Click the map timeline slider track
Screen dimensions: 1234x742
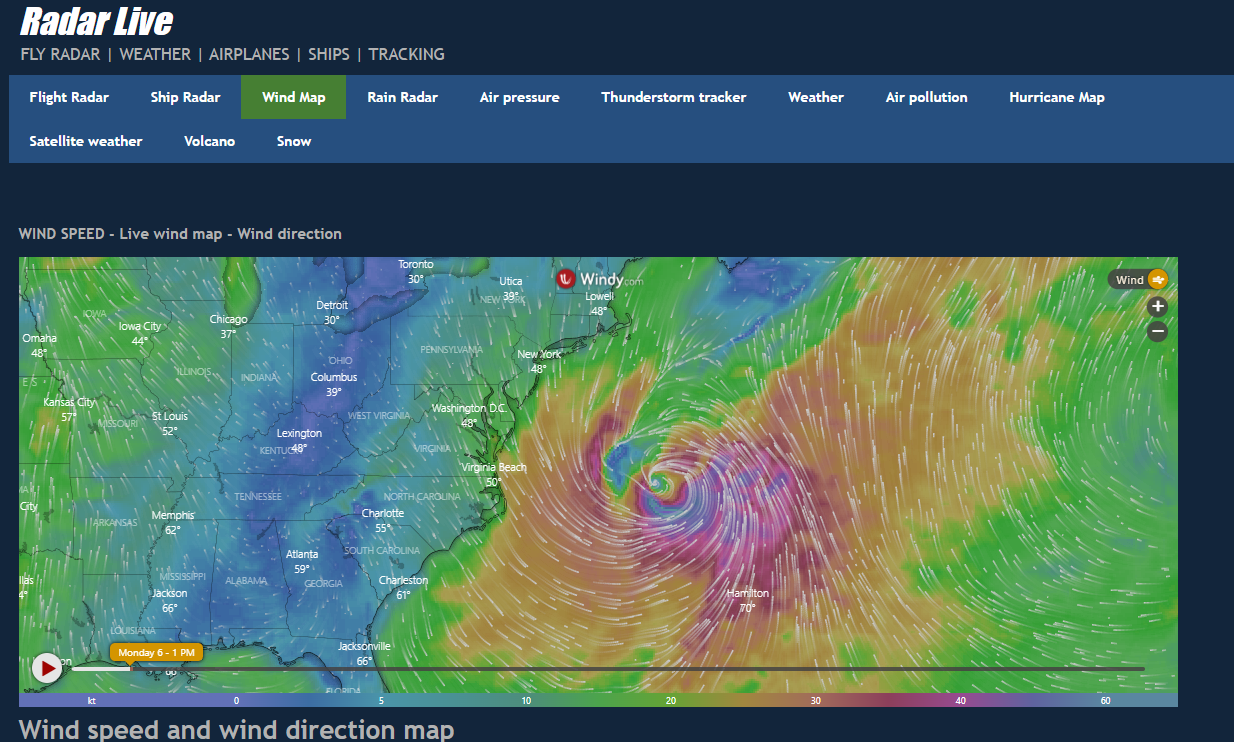[608, 668]
